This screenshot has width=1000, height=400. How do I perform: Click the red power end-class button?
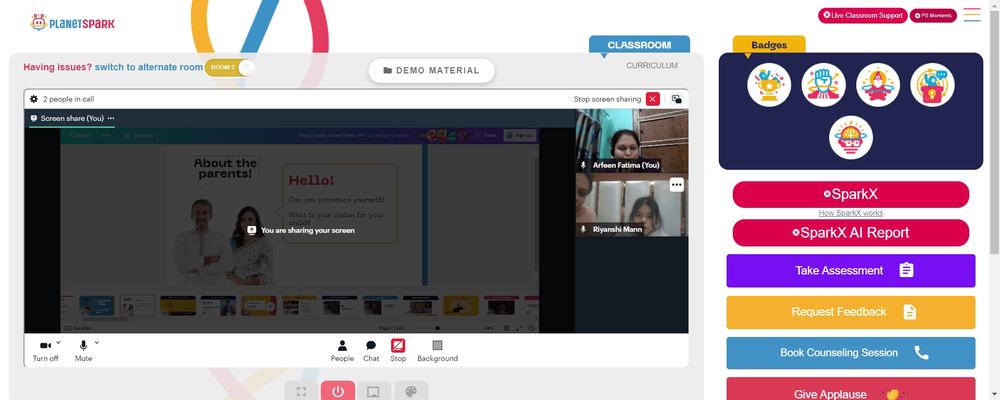338,391
